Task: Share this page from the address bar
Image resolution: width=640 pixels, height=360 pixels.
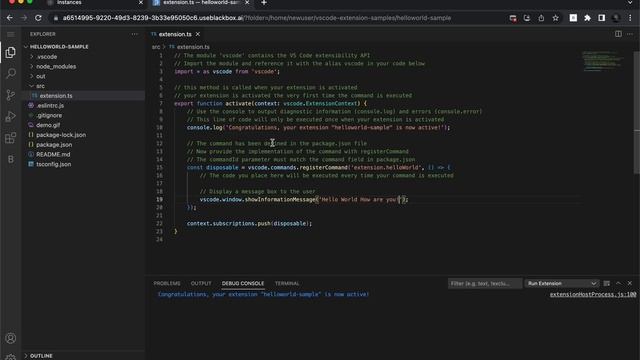Action: pos(541,18)
